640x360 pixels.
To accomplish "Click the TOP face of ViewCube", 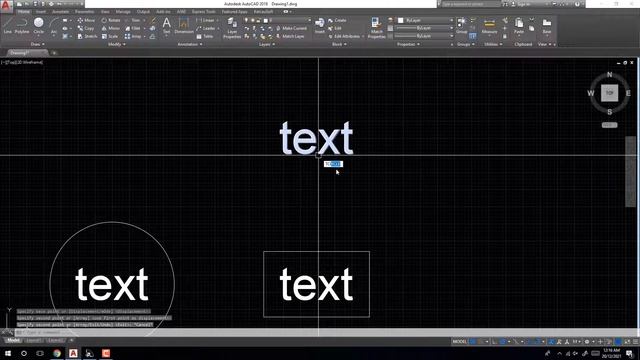I will 609,93.
